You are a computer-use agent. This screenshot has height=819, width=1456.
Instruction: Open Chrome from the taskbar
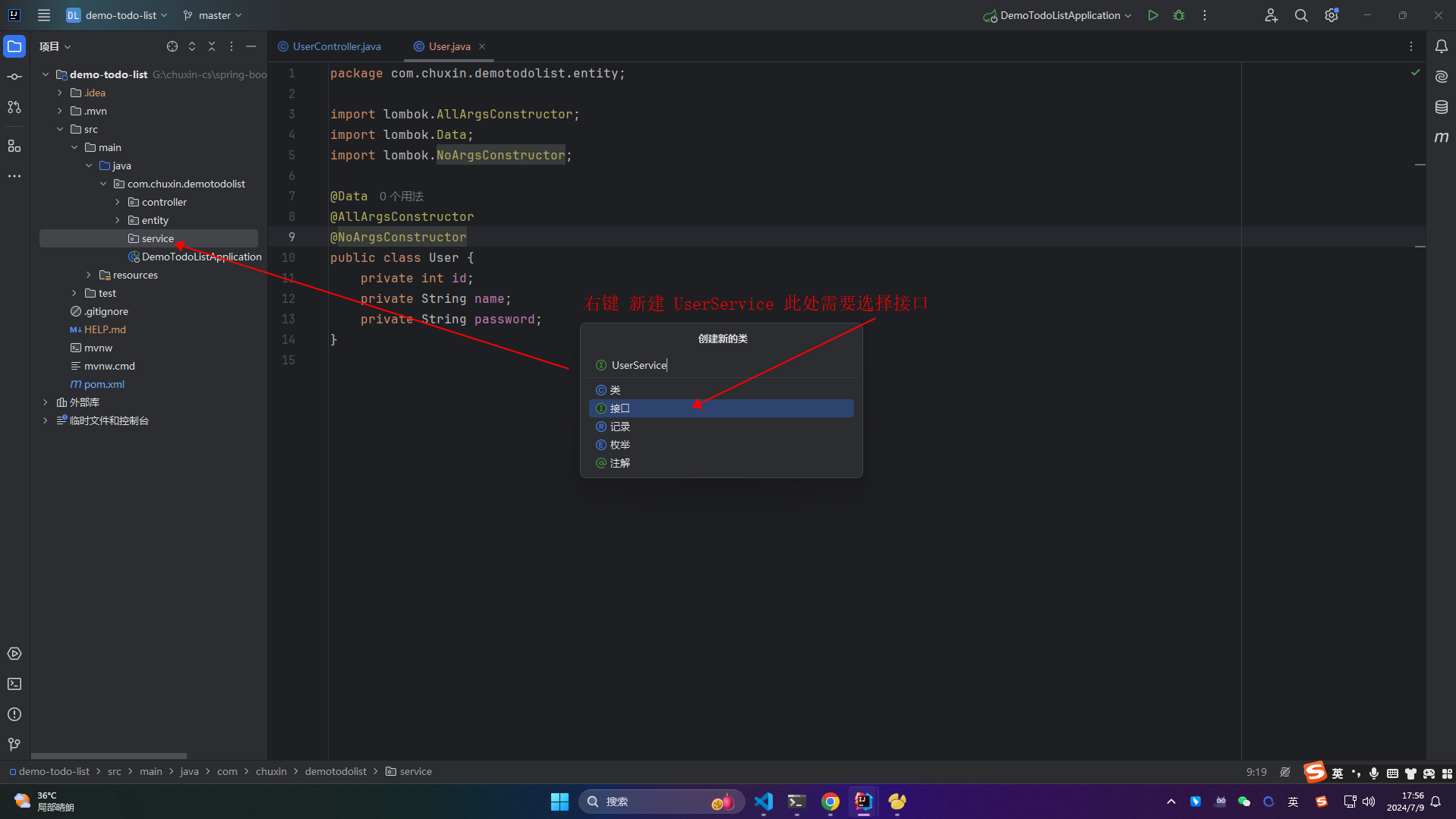pos(830,802)
